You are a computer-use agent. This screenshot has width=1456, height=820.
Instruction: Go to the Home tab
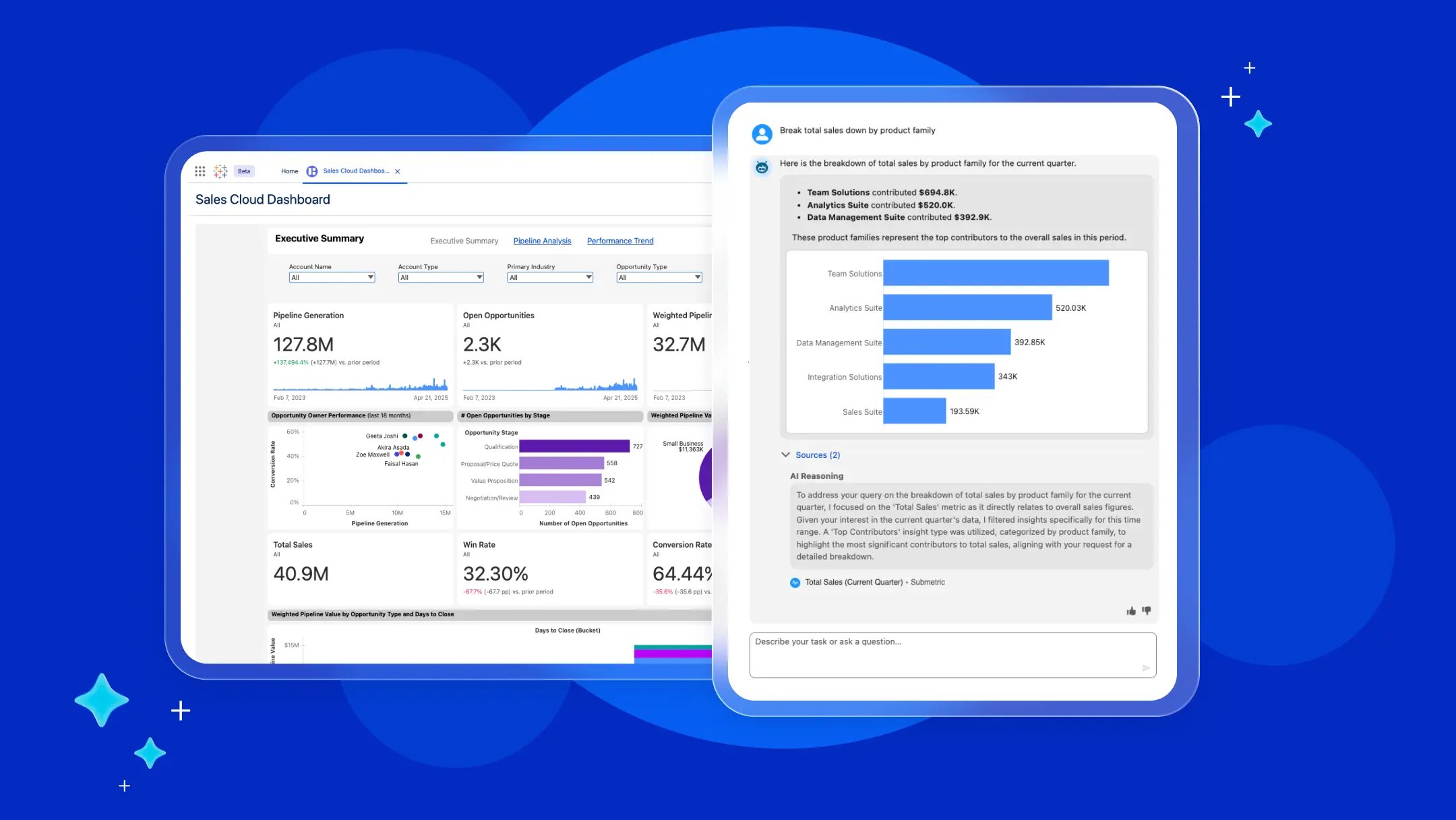point(289,171)
